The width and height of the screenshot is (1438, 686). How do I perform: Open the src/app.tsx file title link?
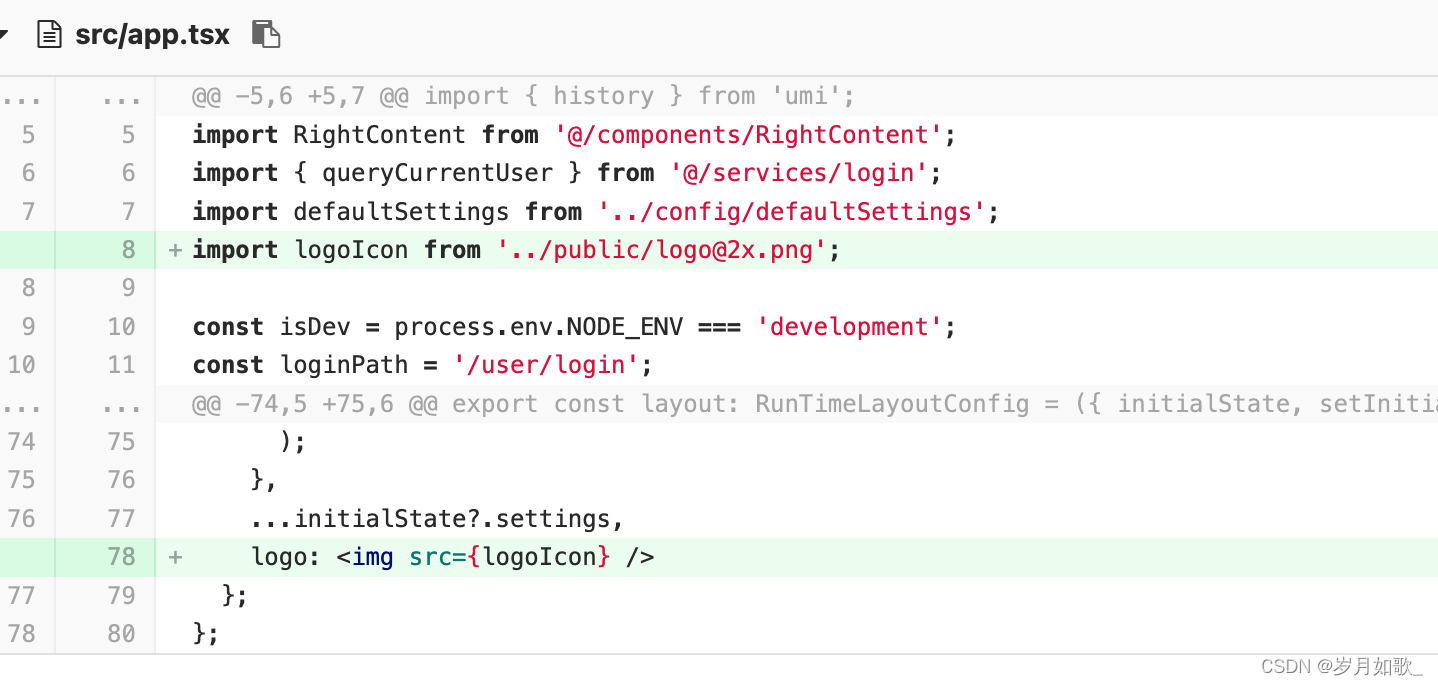point(152,35)
